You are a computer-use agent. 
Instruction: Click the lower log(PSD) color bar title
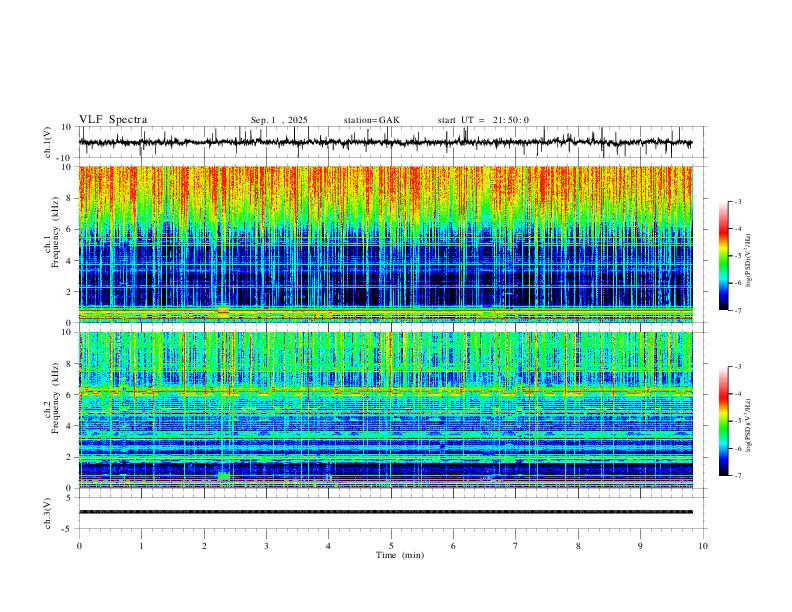coord(749,425)
